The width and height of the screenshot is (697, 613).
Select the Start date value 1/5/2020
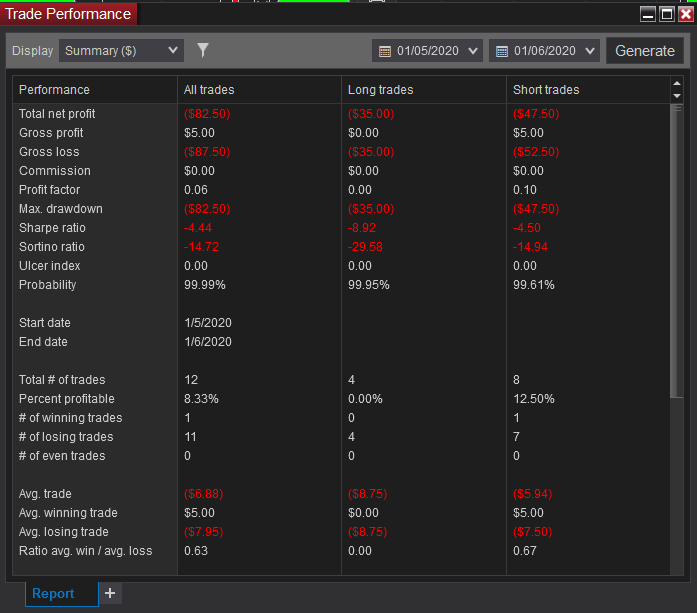208,323
